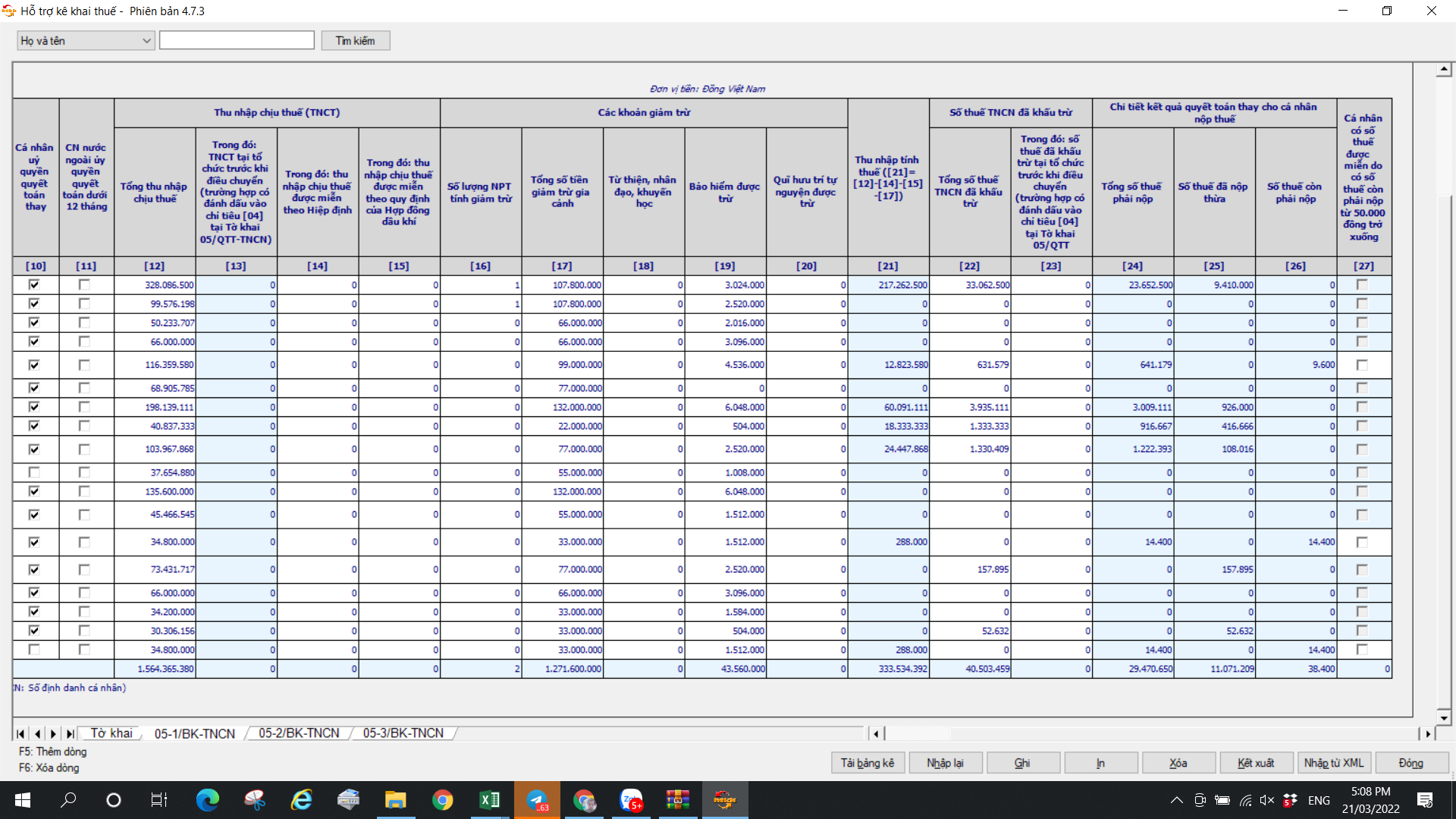The height and width of the screenshot is (819, 1456).
Task: Select HTKK tax app taskbar icon
Action: coord(725,800)
